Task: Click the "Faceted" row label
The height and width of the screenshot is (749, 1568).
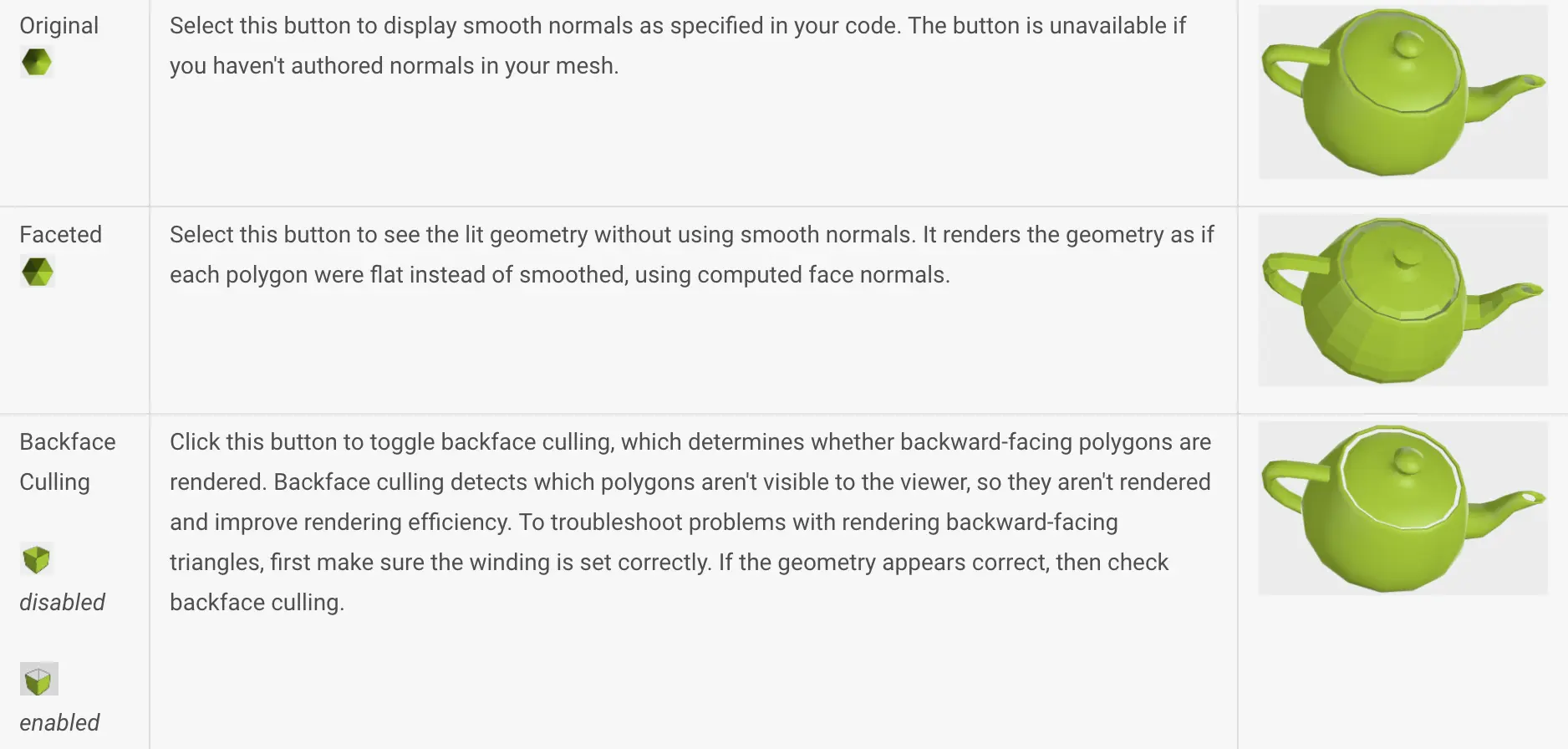Action: click(x=61, y=235)
